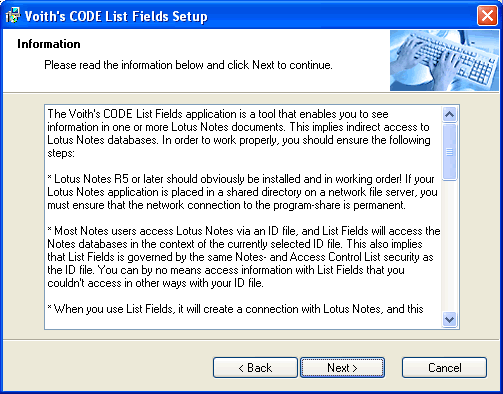This screenshot has height=394, width=503.
Task: Click the empty scrollbar track below the thumb
Action: tap(449, 246)
